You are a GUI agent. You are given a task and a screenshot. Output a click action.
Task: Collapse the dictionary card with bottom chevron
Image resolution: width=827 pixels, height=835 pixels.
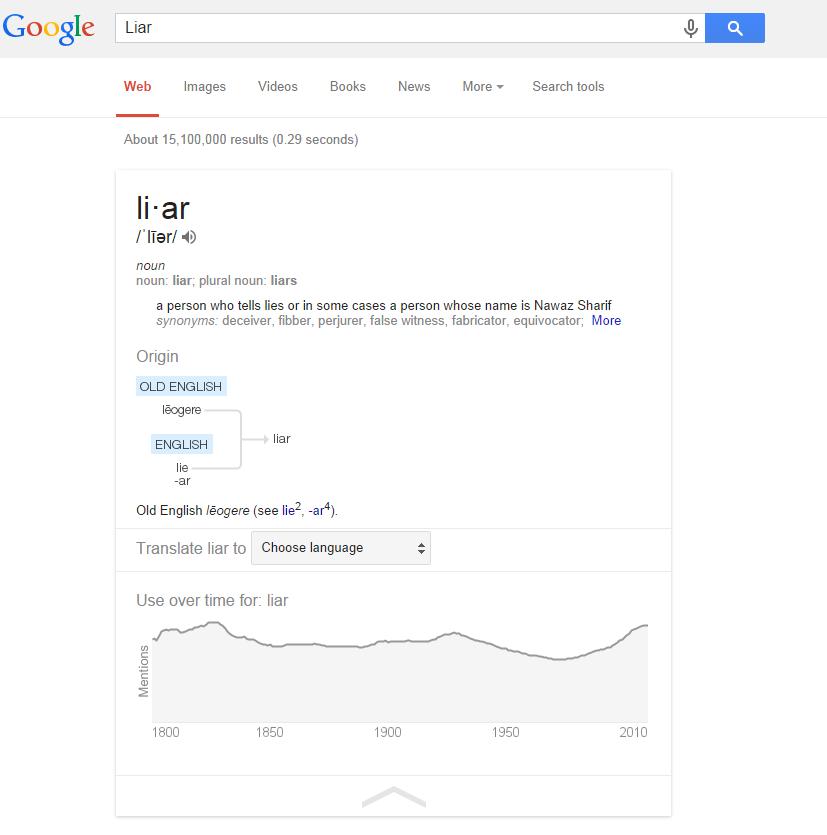pos(394,796)
